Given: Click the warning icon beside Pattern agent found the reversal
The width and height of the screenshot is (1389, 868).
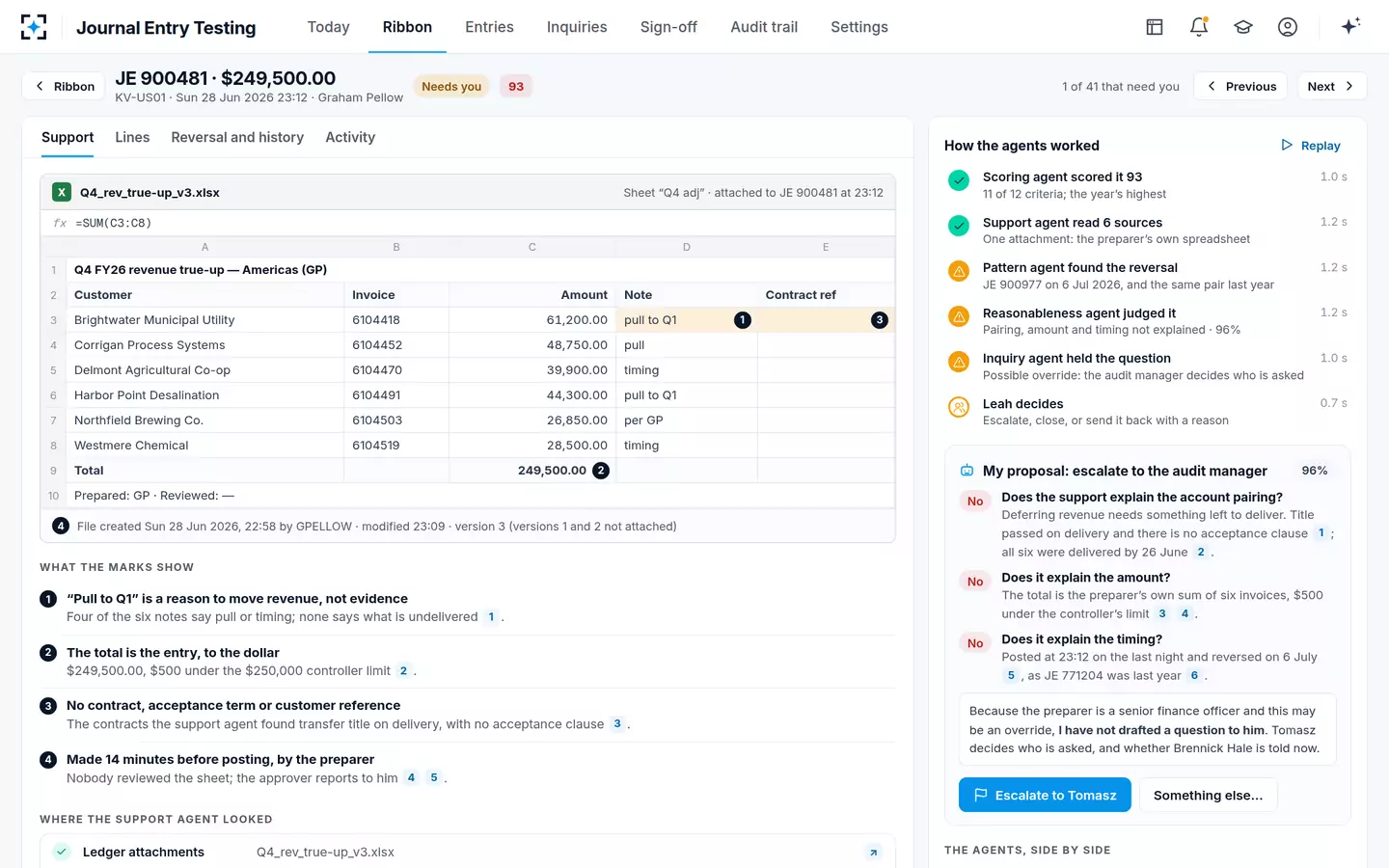Looking at the screenshot, I should click(959, 271).
